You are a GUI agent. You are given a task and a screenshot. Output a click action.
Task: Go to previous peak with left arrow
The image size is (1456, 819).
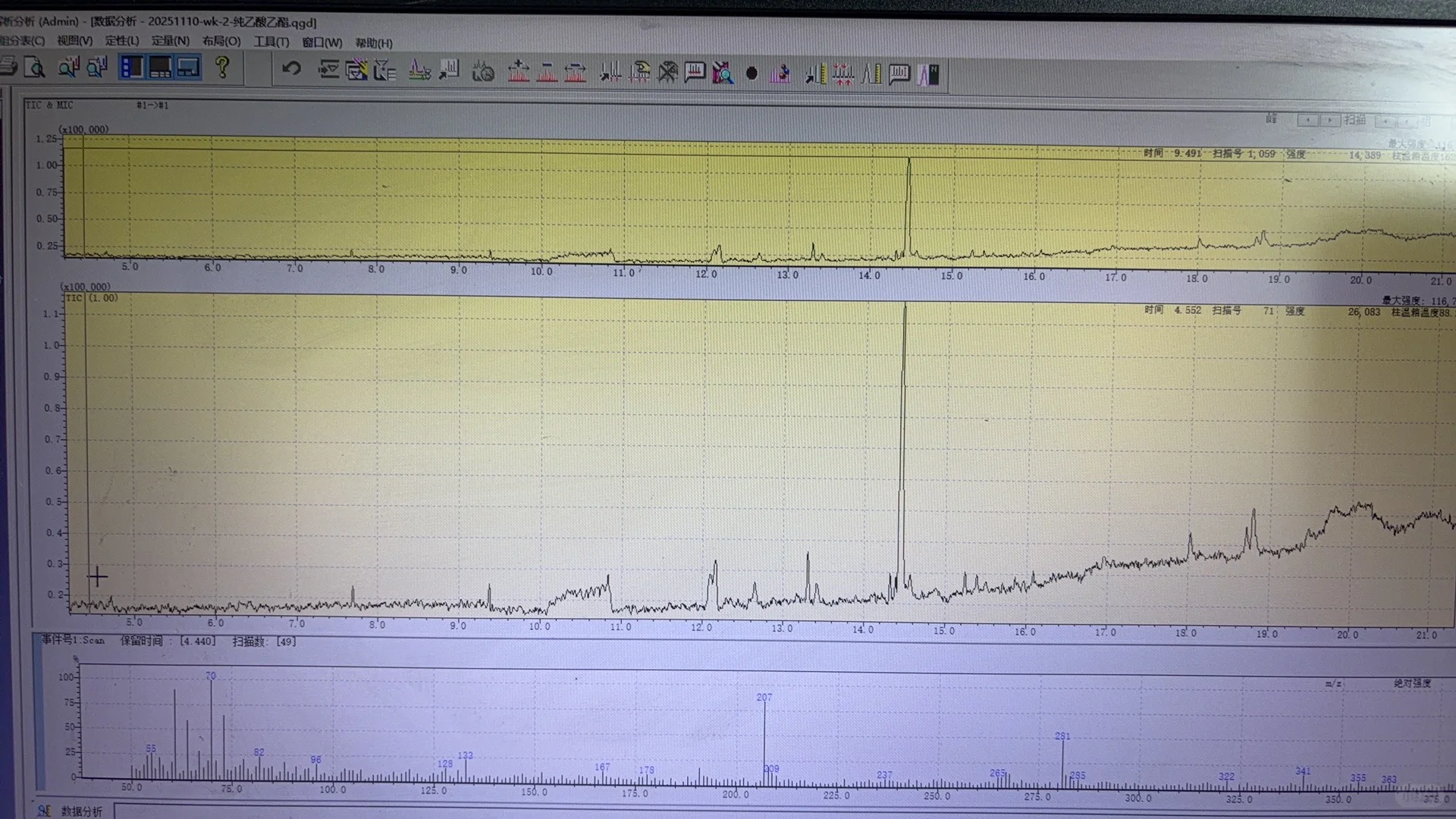[x=1307, y=121]
